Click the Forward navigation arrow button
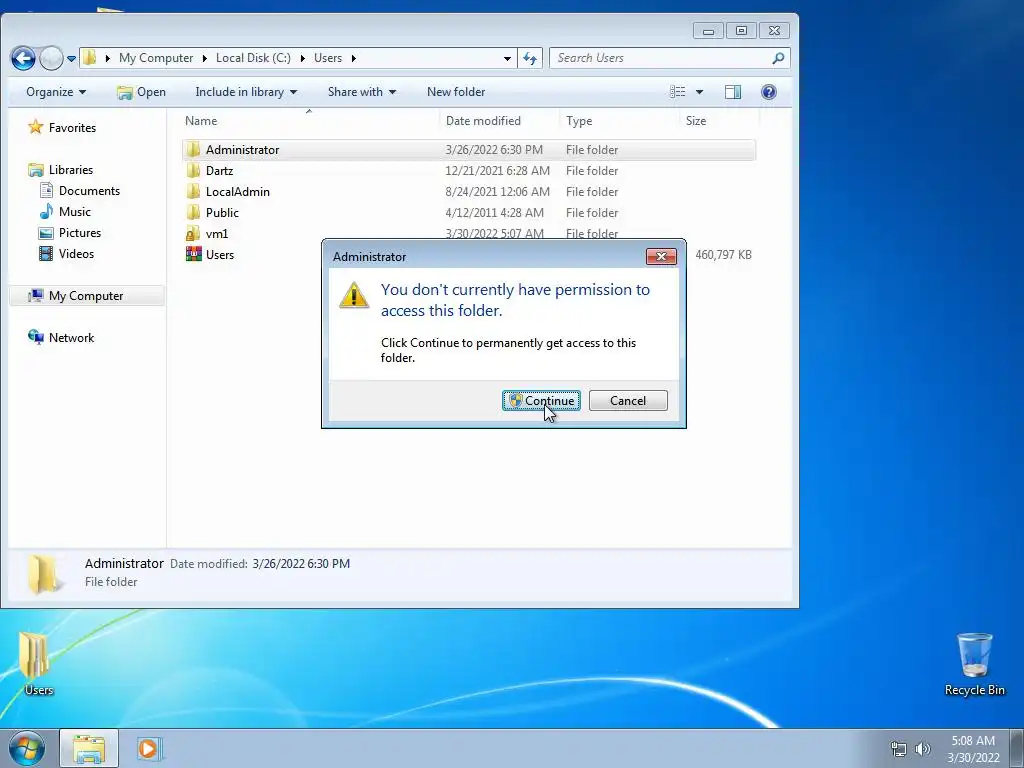The width and height of the screenshot is (1024, 768). click(51, 58)
